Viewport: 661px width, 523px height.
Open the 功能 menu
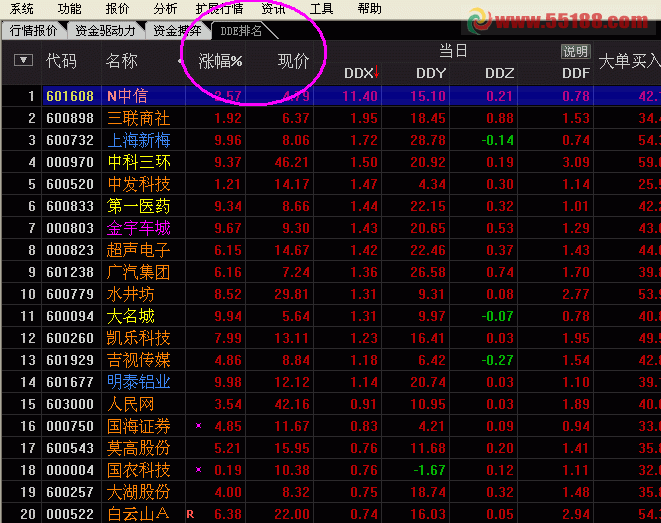point(69,8)
